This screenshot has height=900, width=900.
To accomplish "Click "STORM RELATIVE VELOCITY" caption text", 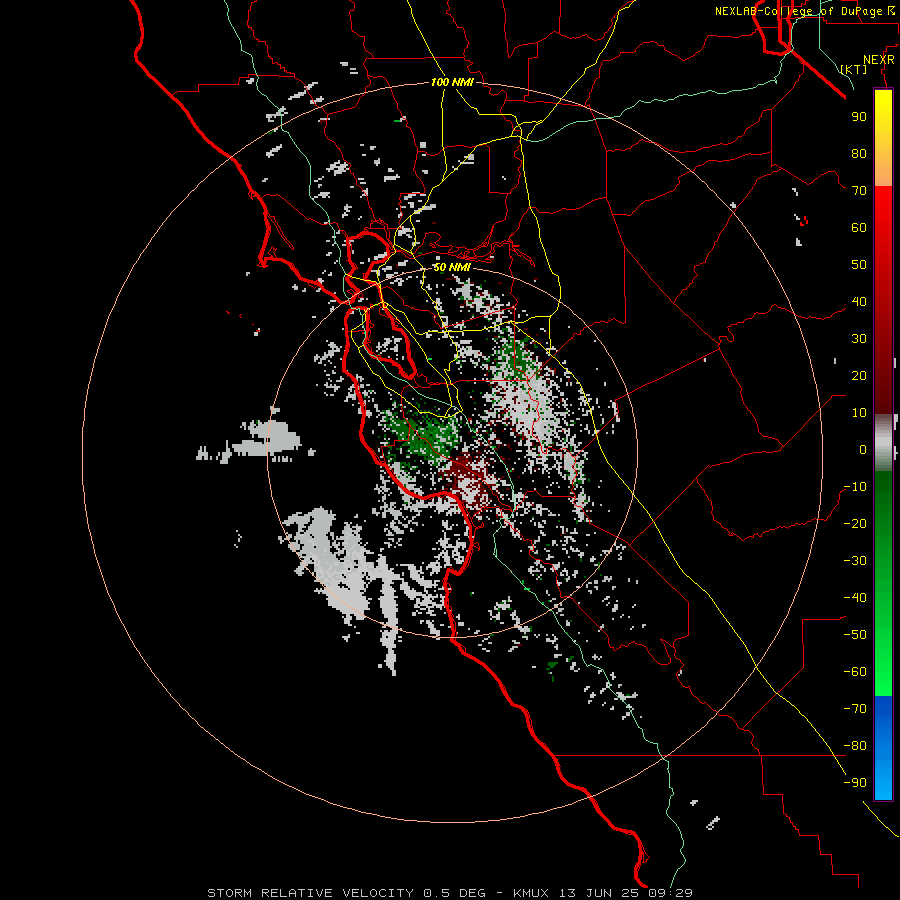I will tap(310, 893).
